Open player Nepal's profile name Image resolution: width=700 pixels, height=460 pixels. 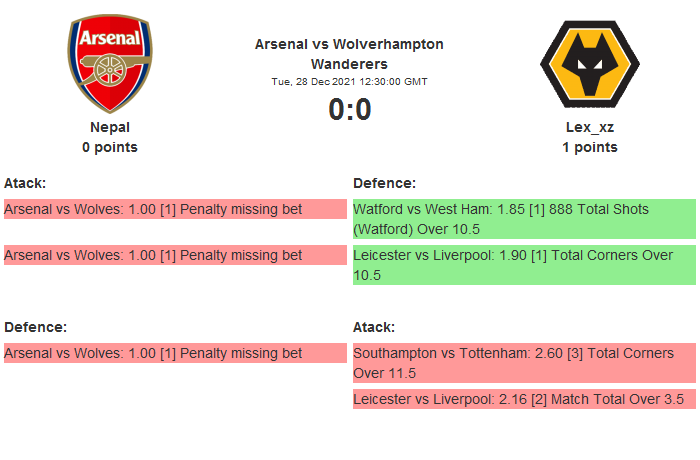[x=110, y=127]
